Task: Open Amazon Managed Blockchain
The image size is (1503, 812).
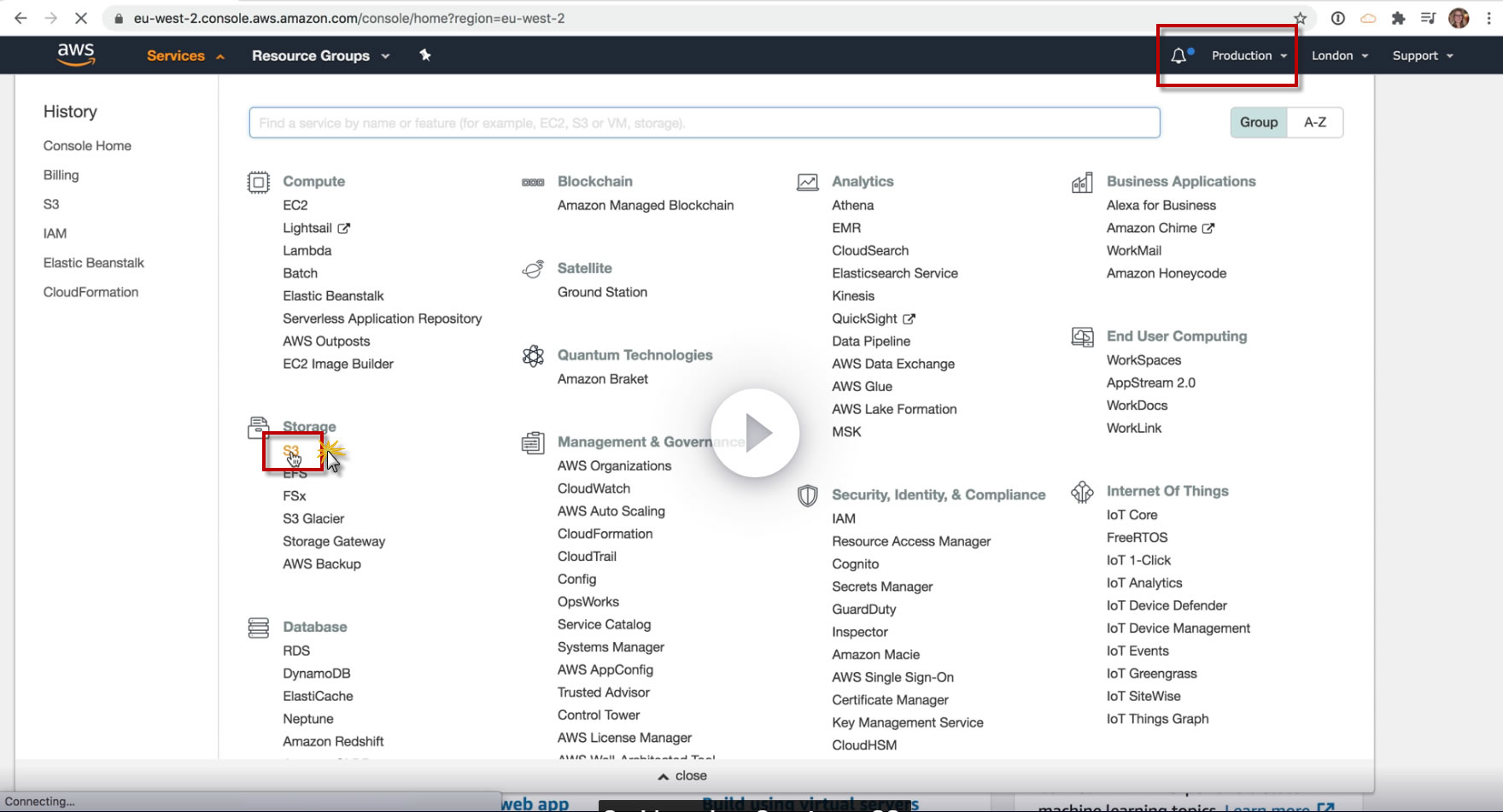Action: [646, 206]
